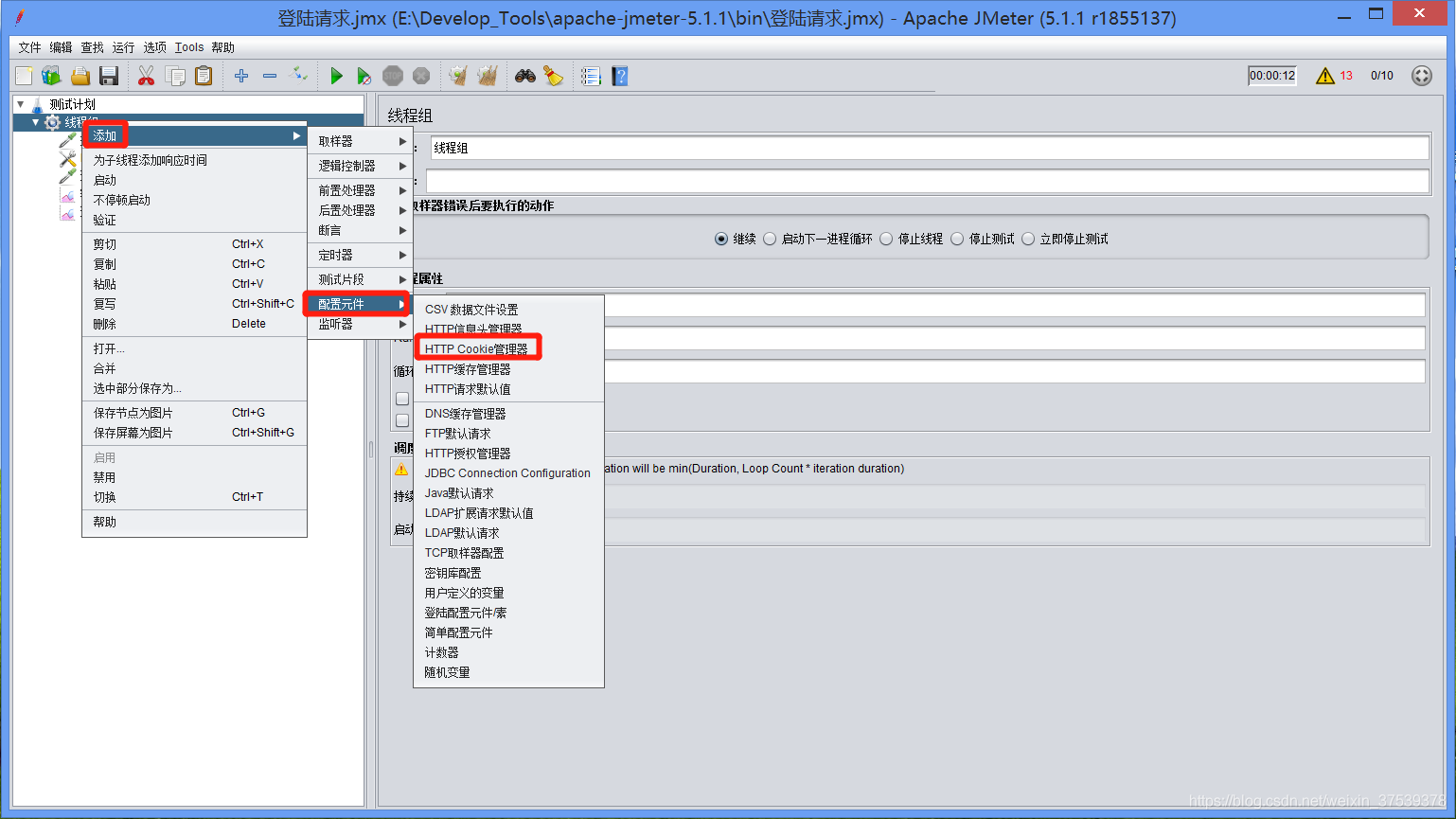Choose 保存节点为图片 context menu entry
Image resolution: width=1456 pixels, height=819 pixels.
(195, 413)
